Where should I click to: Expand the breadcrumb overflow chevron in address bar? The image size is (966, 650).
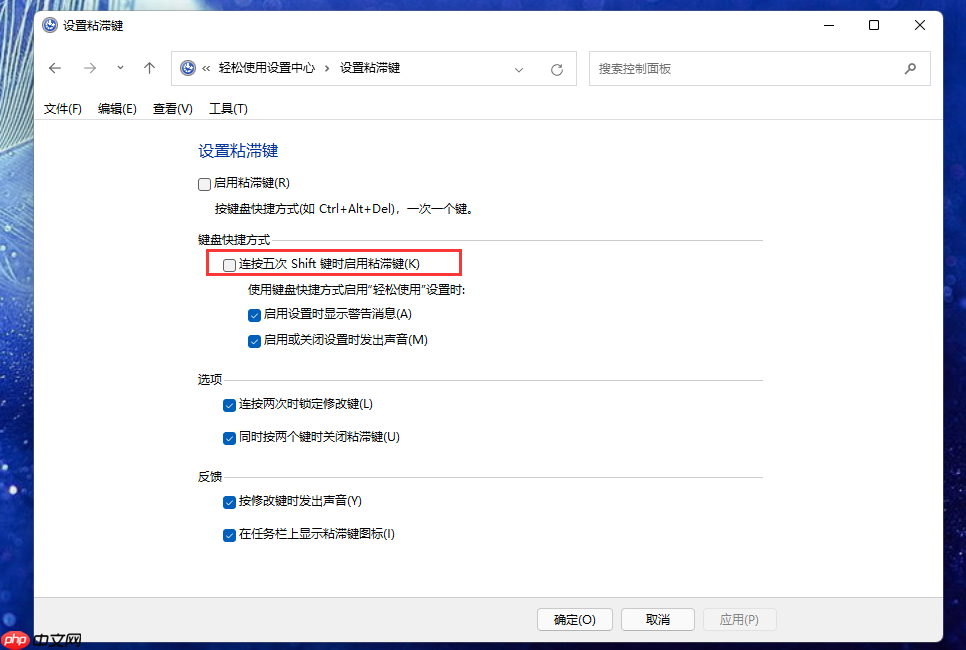coord(206,68)
